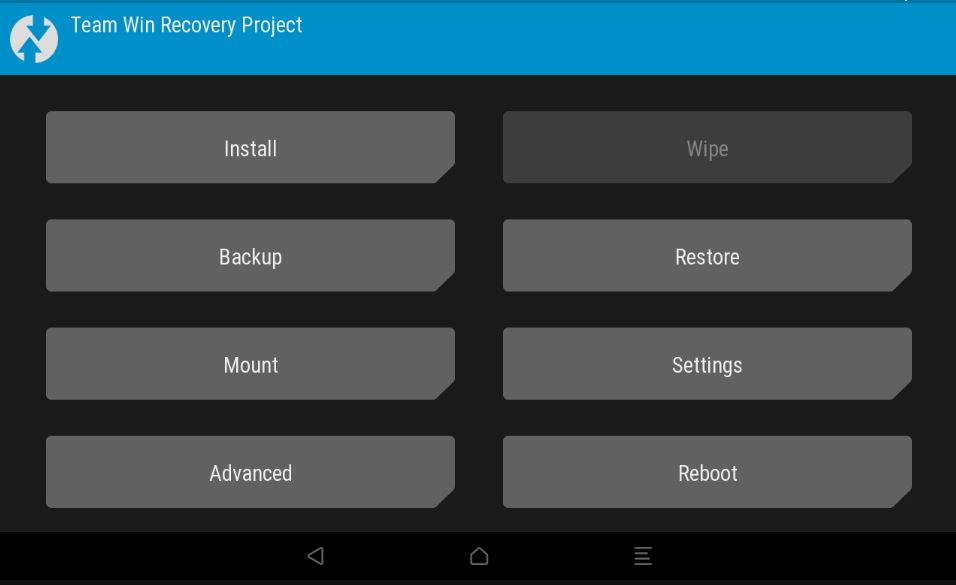Tap the Reboot text label

(708, 473)
